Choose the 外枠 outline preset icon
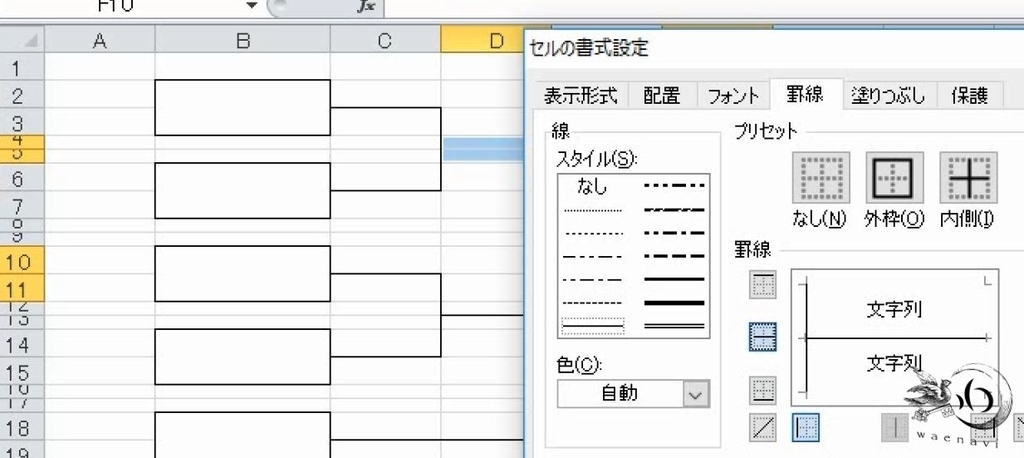1024x458 pixels. pos(895,178)
